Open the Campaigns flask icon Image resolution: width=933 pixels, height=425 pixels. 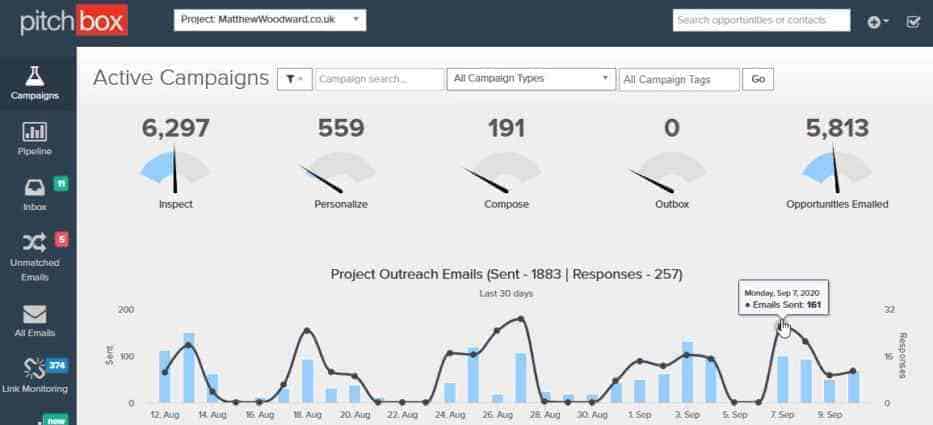click(x=35, y=76)
